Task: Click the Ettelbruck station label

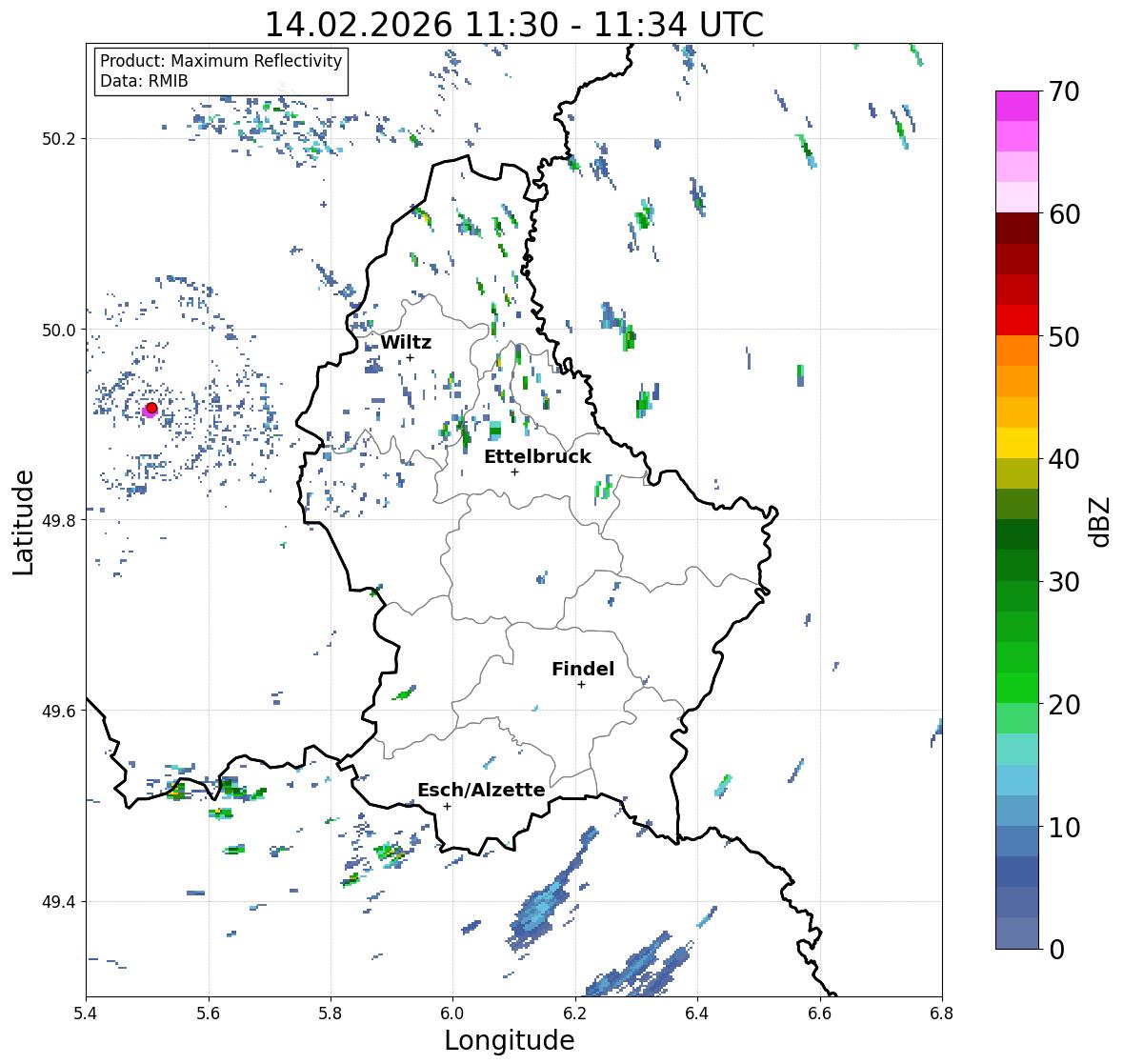Action: tap(537, 456)
